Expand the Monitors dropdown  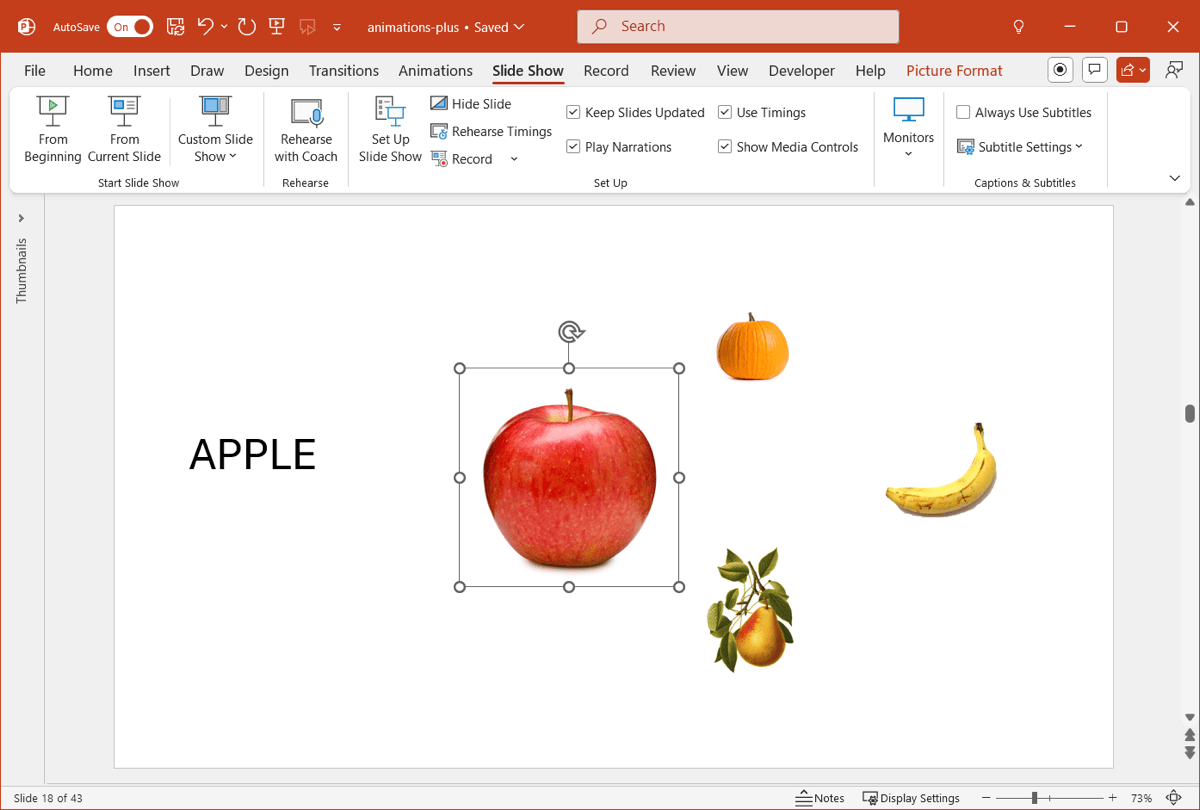[x=908, y=130]
